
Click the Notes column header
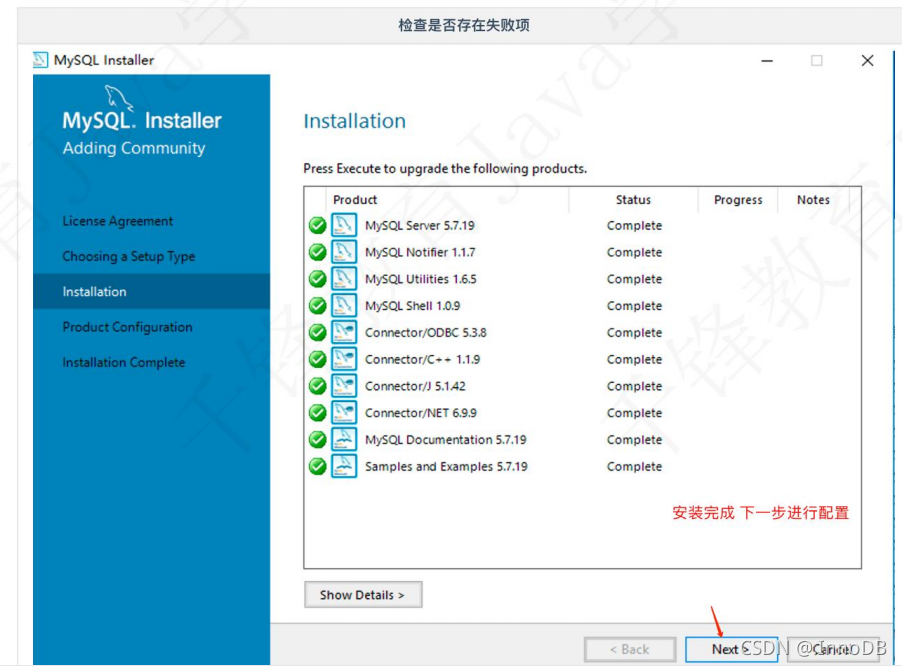pos(813,200)
